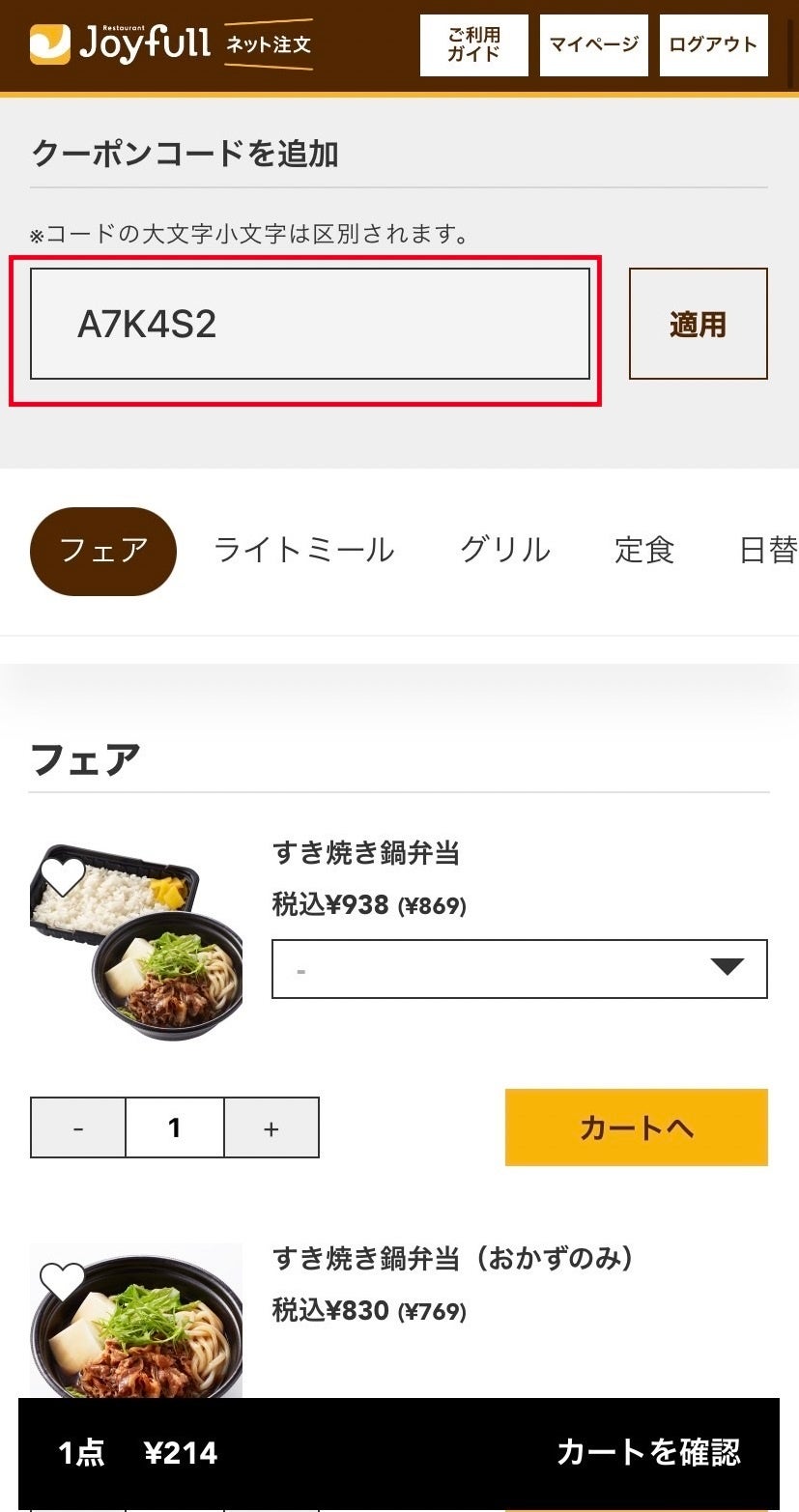Open the ご利用ガイド page

[474, 45]
